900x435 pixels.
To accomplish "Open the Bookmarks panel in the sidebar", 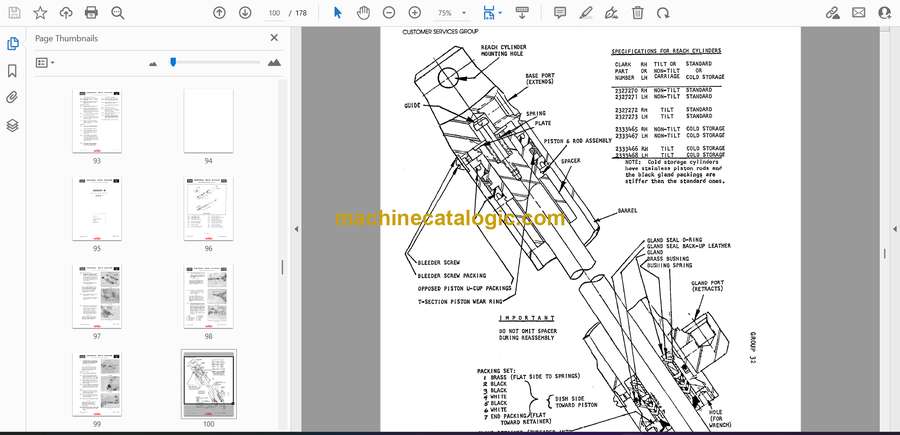I will (13, 71).
